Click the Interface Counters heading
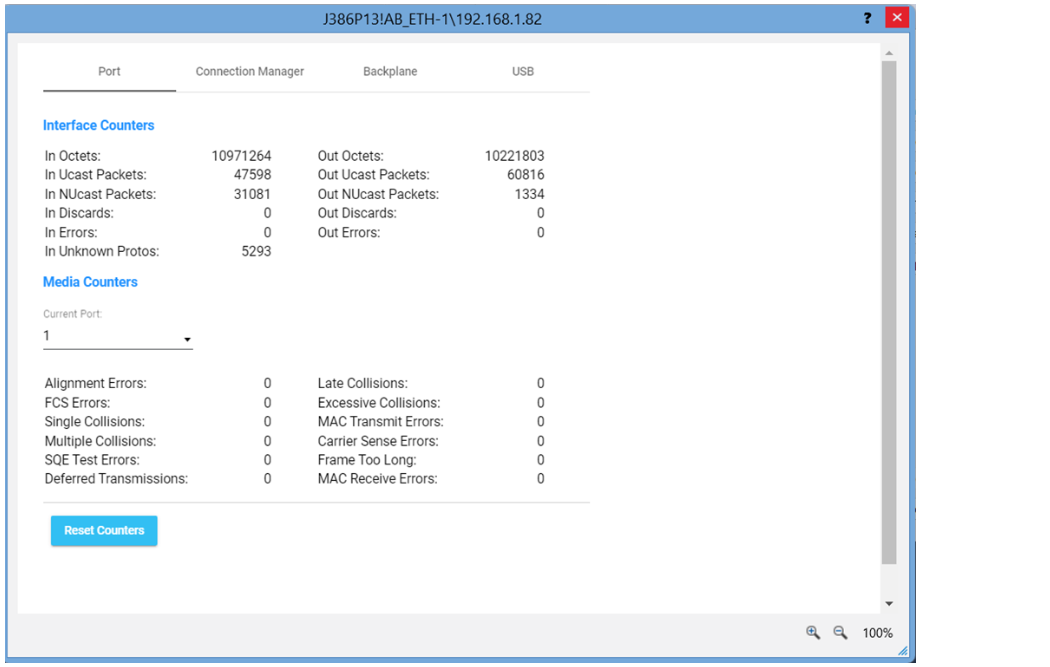The width and height of the screenshot is (1050, 667). [98, 125]
